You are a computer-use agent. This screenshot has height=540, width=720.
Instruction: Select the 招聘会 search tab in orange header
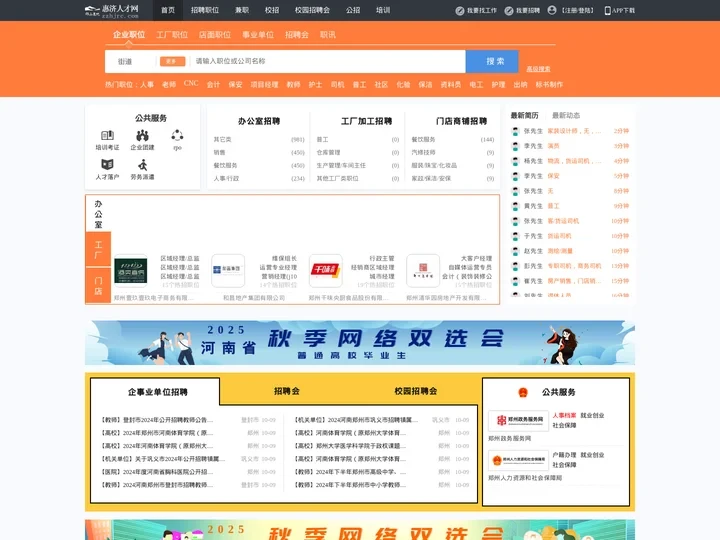297,35
